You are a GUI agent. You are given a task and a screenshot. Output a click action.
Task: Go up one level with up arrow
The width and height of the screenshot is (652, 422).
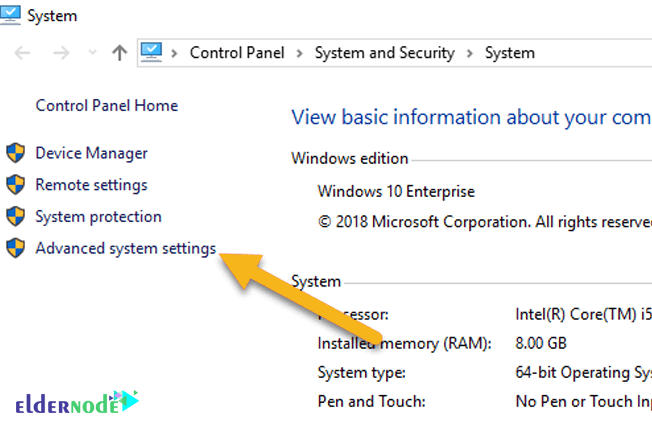coord(120,53)
